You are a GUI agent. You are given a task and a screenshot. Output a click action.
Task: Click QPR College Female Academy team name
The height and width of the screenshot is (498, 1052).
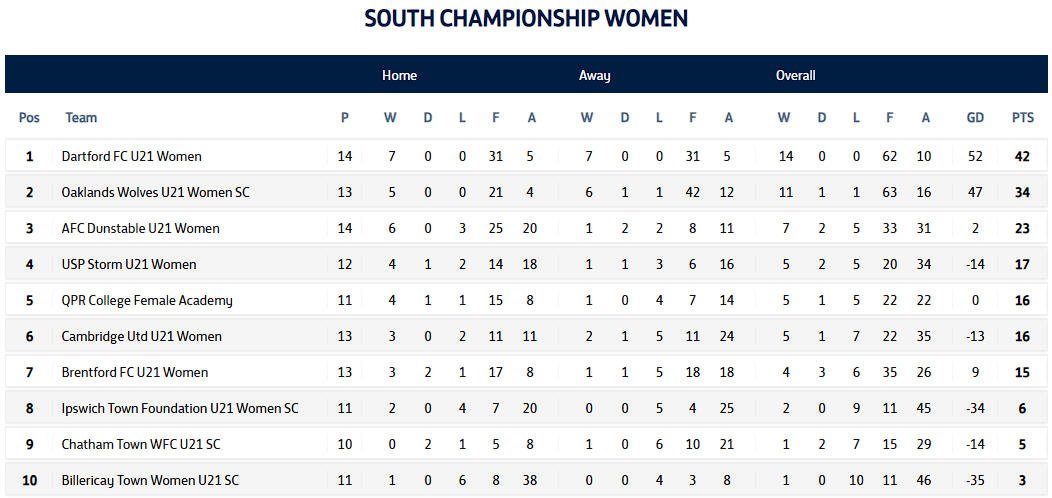[x=146, y=300]
